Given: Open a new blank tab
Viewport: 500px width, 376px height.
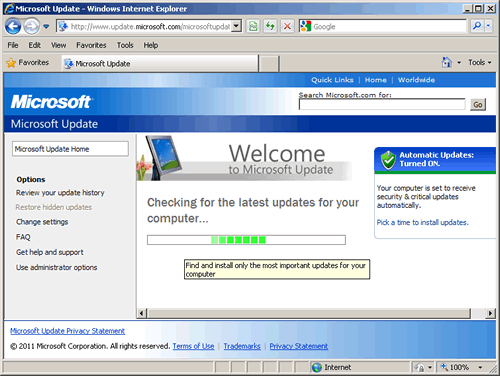Looking at the screenshot, I should (x=269, y=64).
